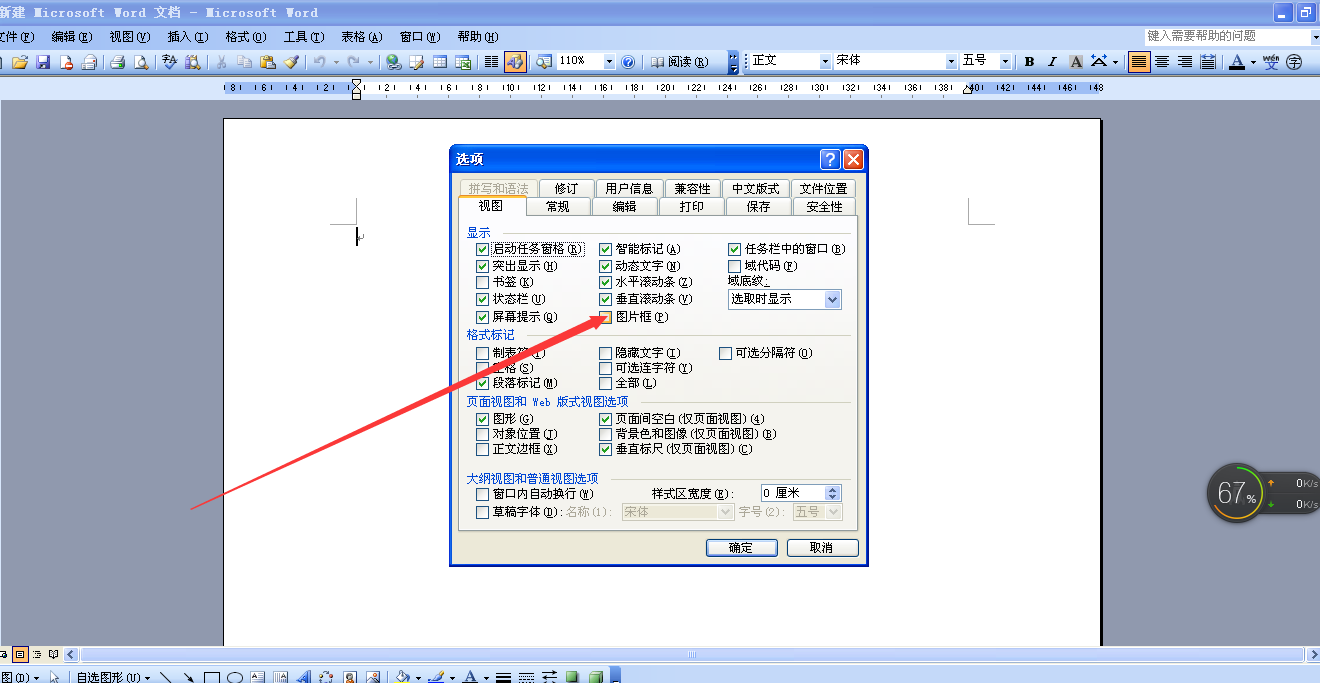
Task: Open the style 正文 dropdown
Action: click(825, 62)
